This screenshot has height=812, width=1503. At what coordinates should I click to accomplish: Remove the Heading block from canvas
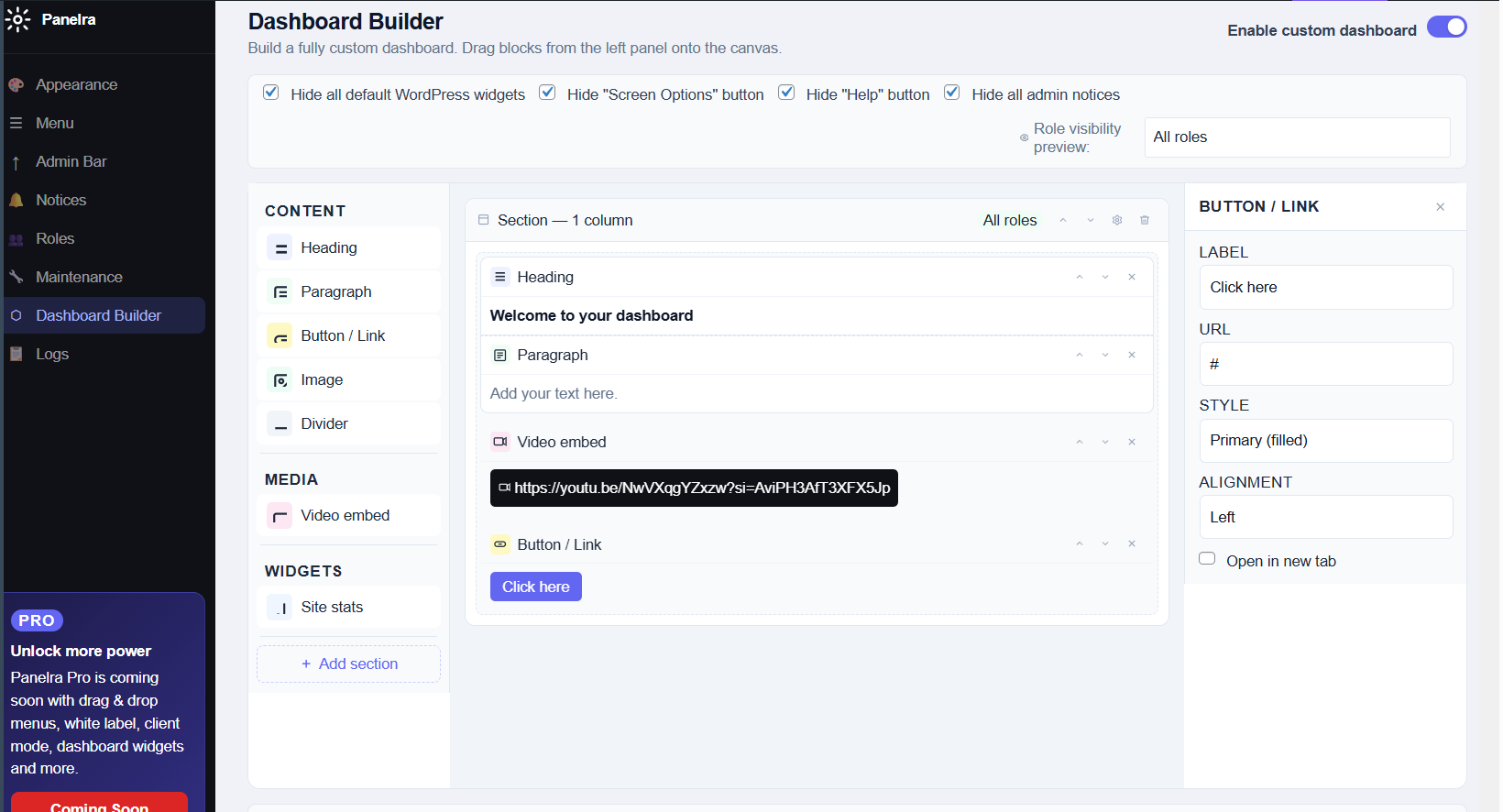1132,277
